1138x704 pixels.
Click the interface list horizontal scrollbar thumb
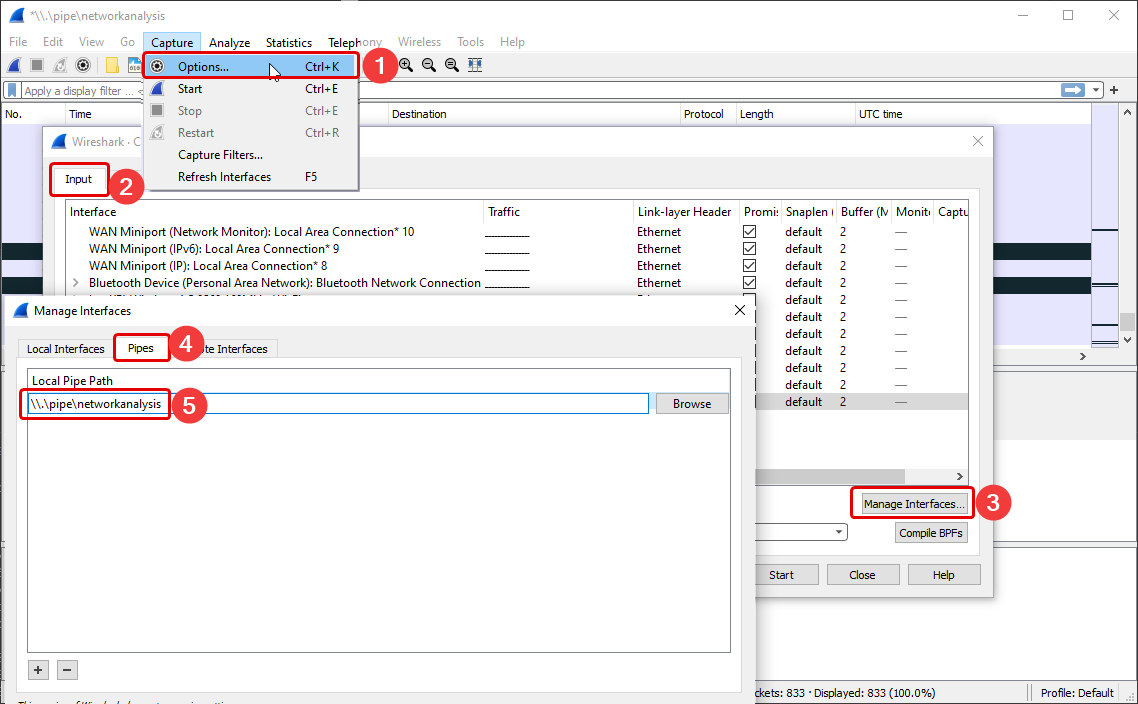(x=830, y=476)
